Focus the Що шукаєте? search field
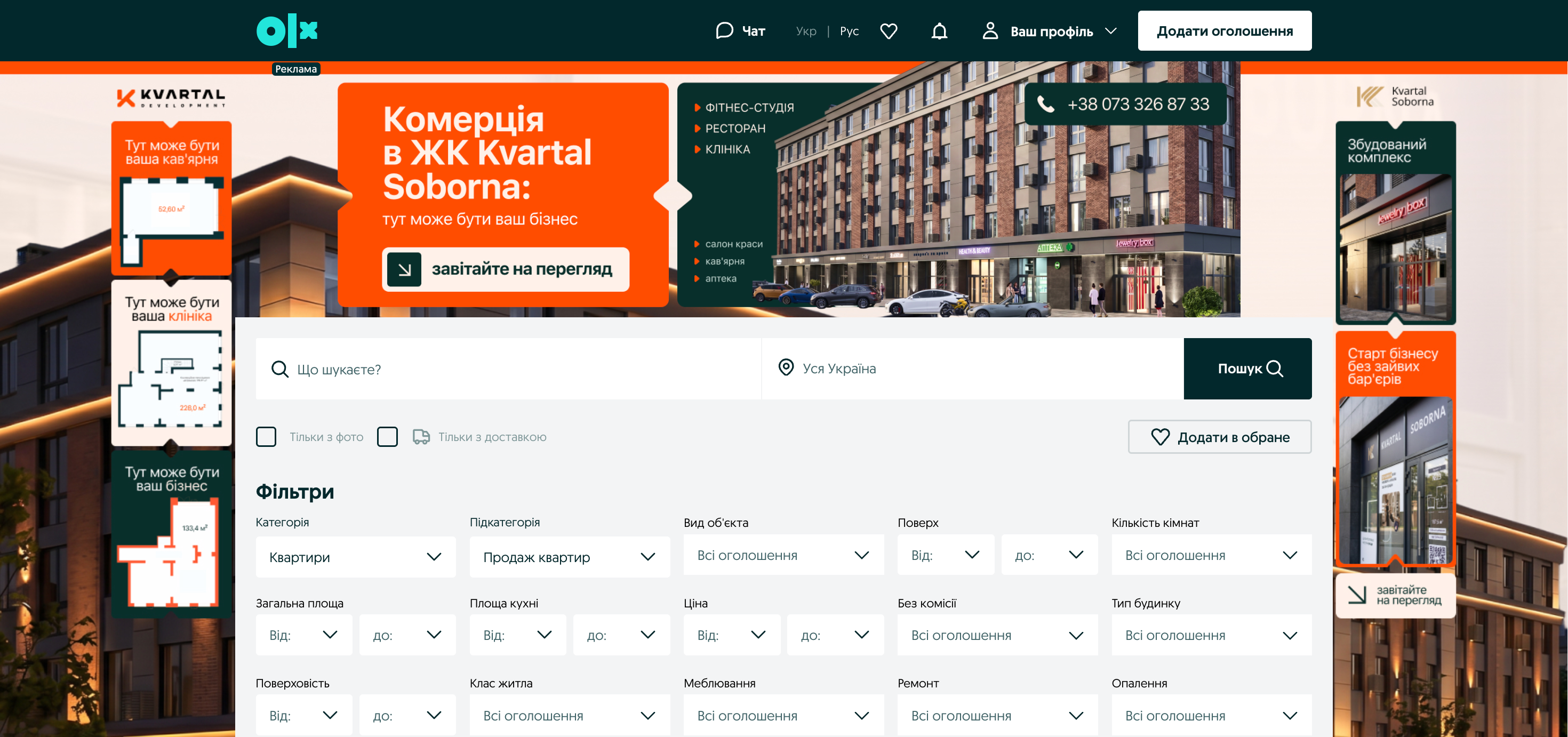Image resolution: width=1568 pixels, height=737 pixels. point(508,369)
